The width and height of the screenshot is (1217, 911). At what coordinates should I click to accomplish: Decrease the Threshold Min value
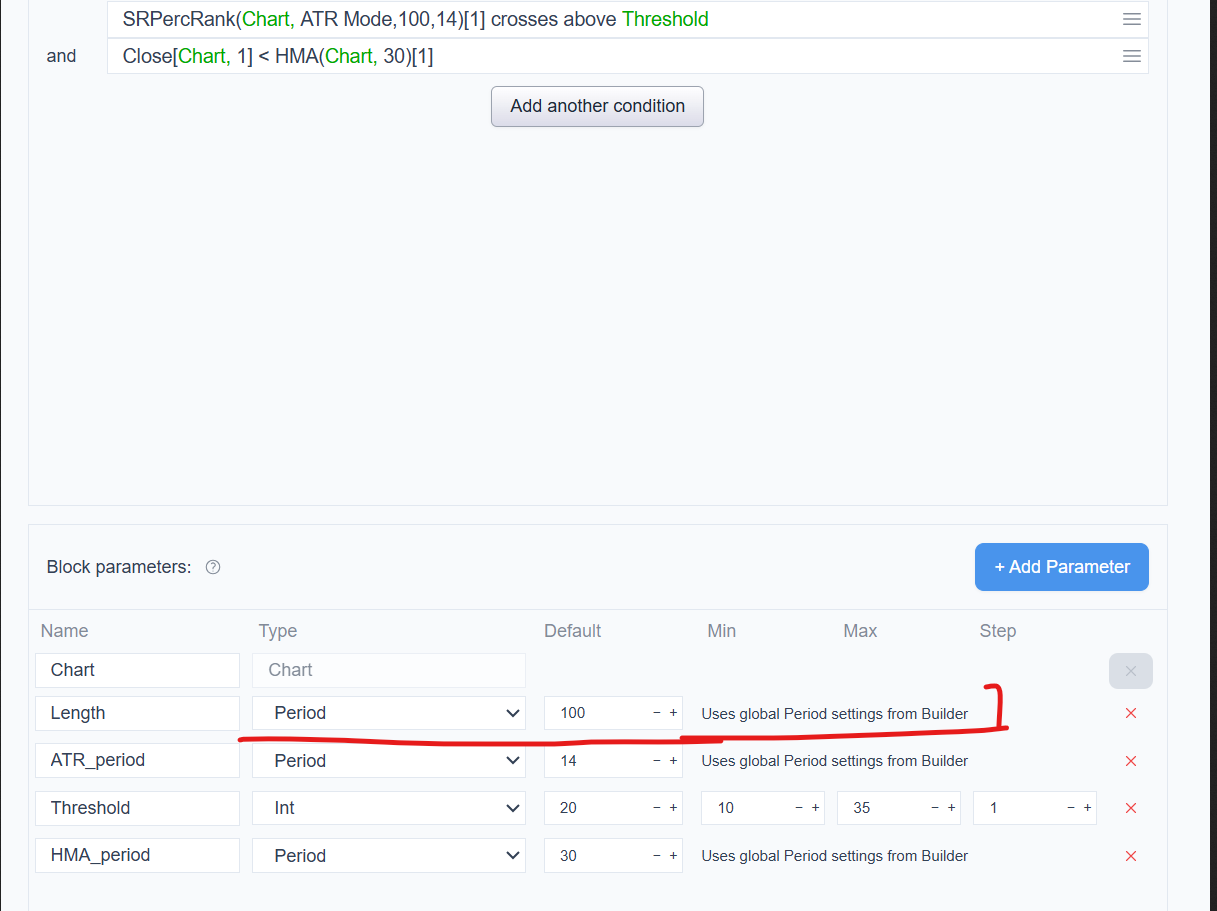pyautogui.click(x=799, y=808)
